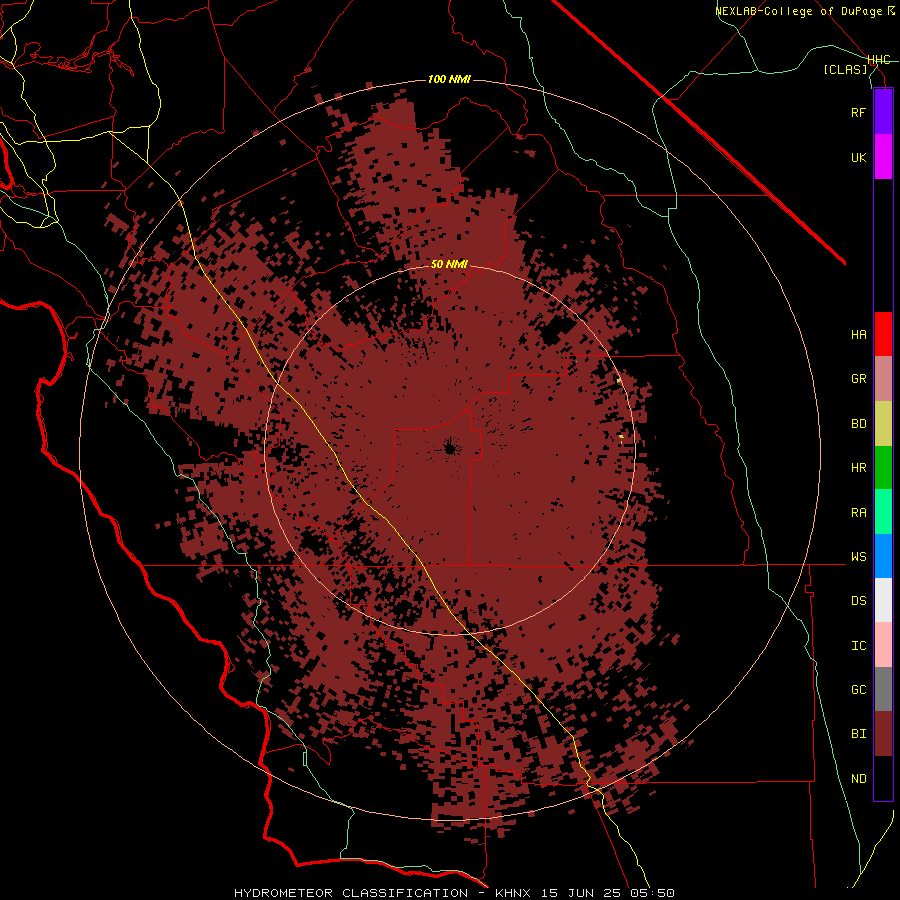Click the HA legend label
900x900 pixels.
click(858, 335)
